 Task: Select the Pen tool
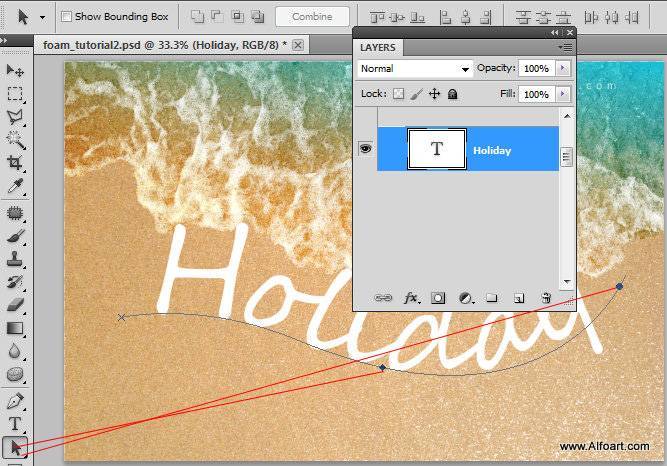pyautogui.click(x=15, y=401)
